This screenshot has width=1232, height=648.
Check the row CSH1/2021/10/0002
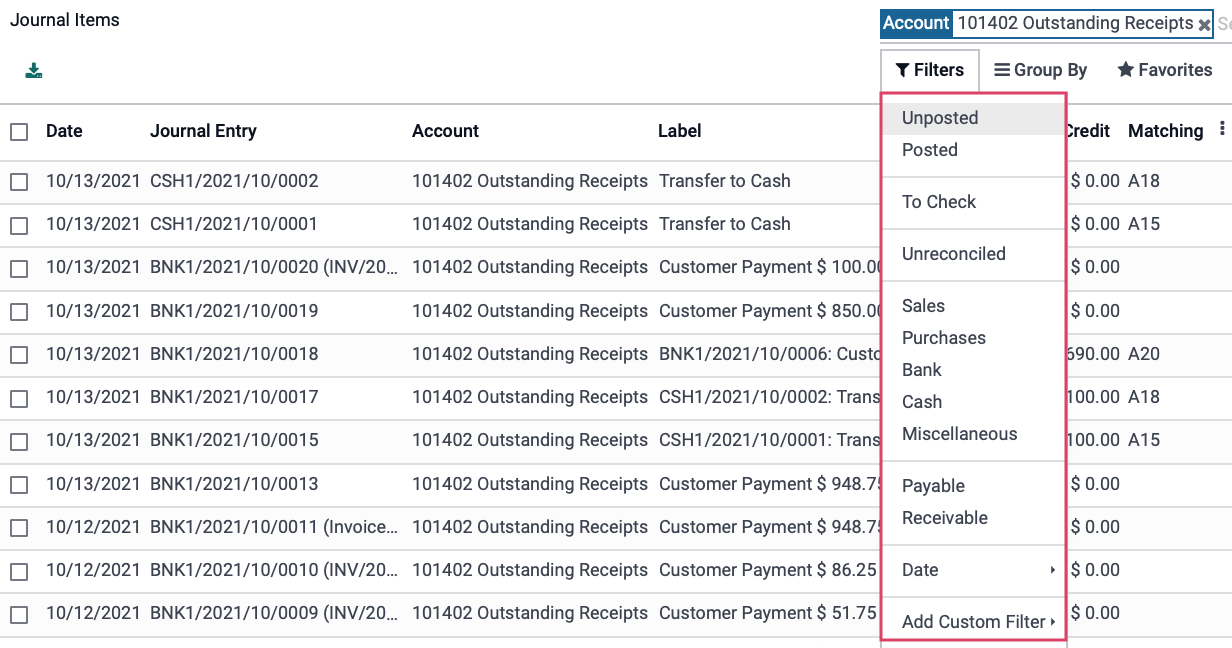pyautogui.click(x=19, y=182)
